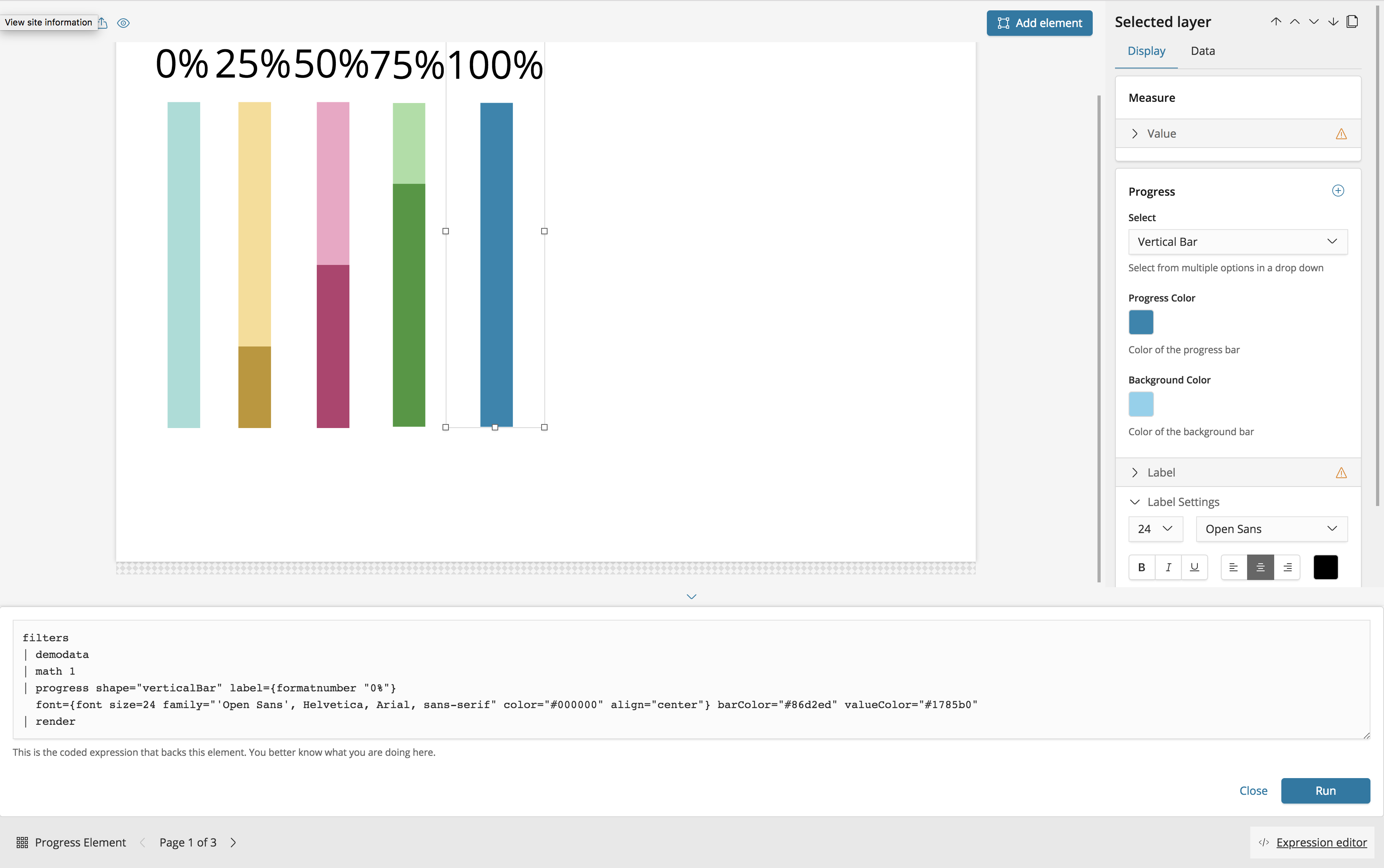Toggle underline label formatting
The height and width of the screenshot is (868, 1384).
pyautogui.click(x=1195, y=567)
